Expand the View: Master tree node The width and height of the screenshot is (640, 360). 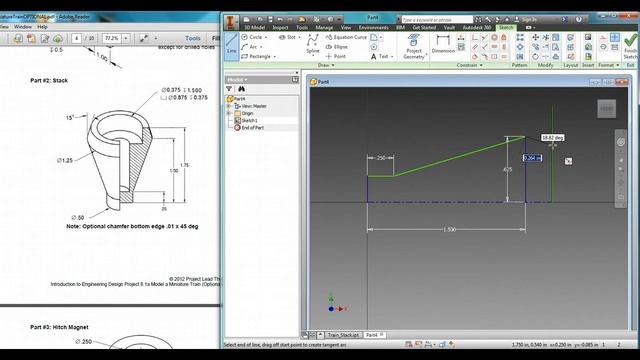tap(229, 106)
